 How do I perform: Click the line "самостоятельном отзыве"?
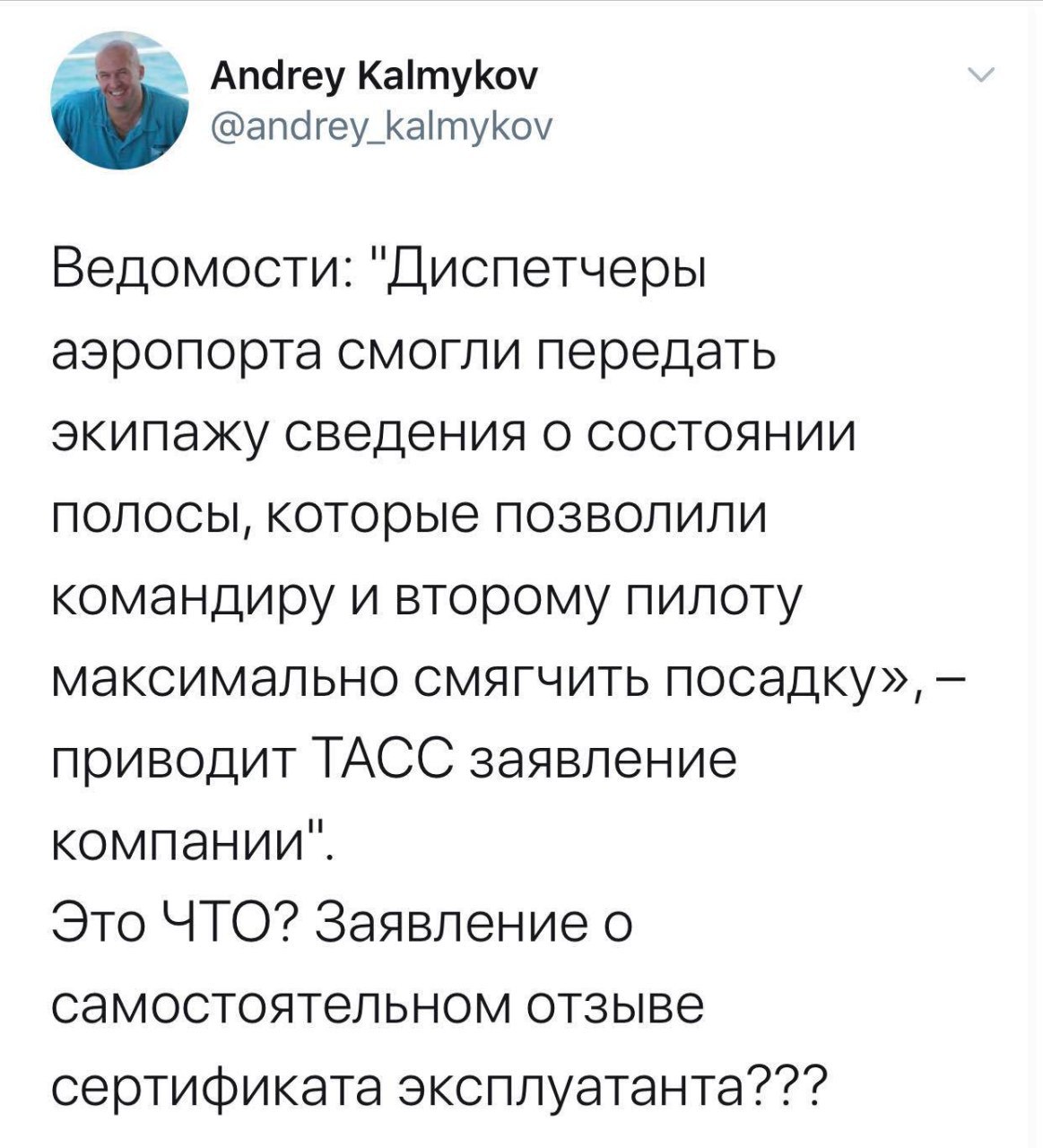[378, 1007]
